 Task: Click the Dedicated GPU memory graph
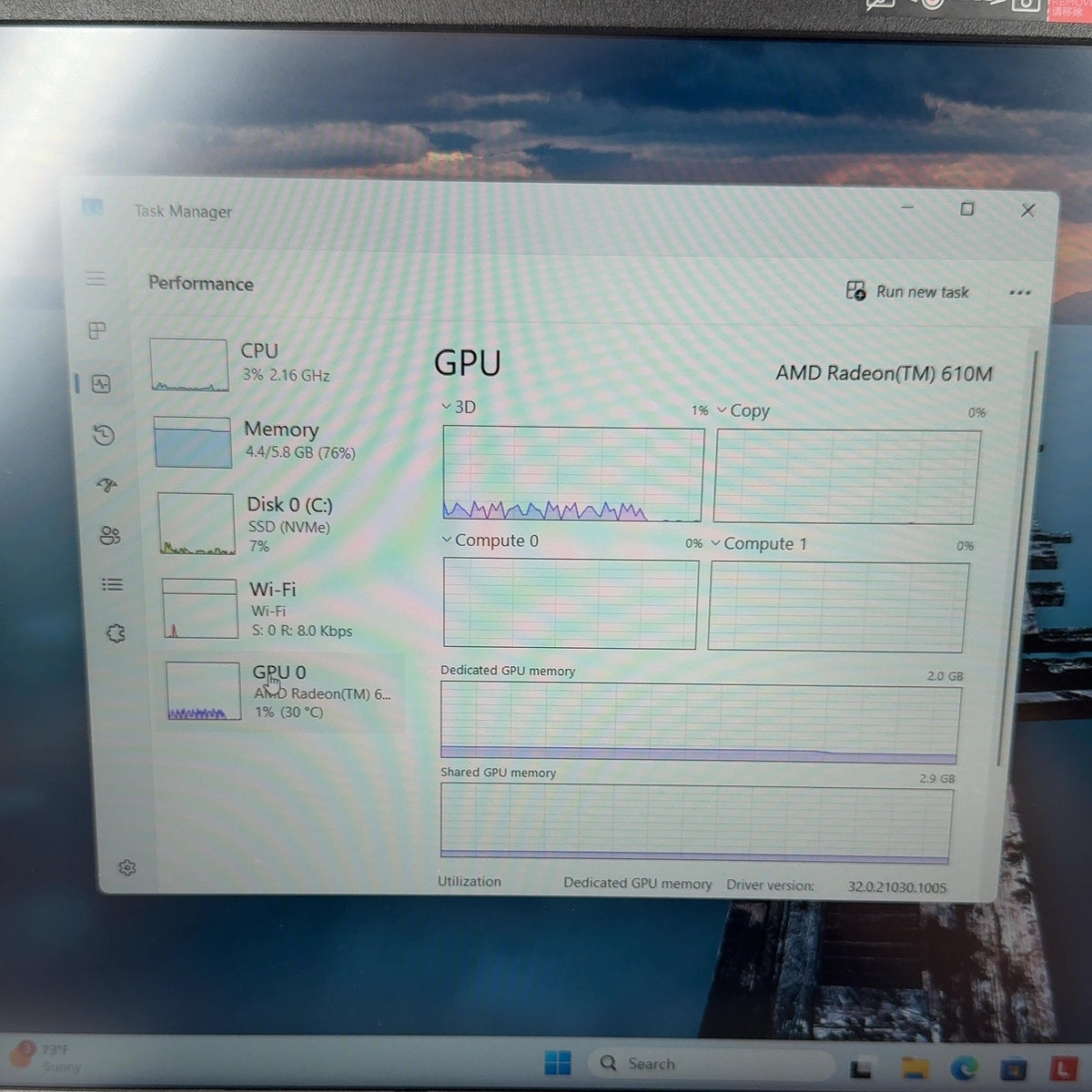tap(699, 723)
